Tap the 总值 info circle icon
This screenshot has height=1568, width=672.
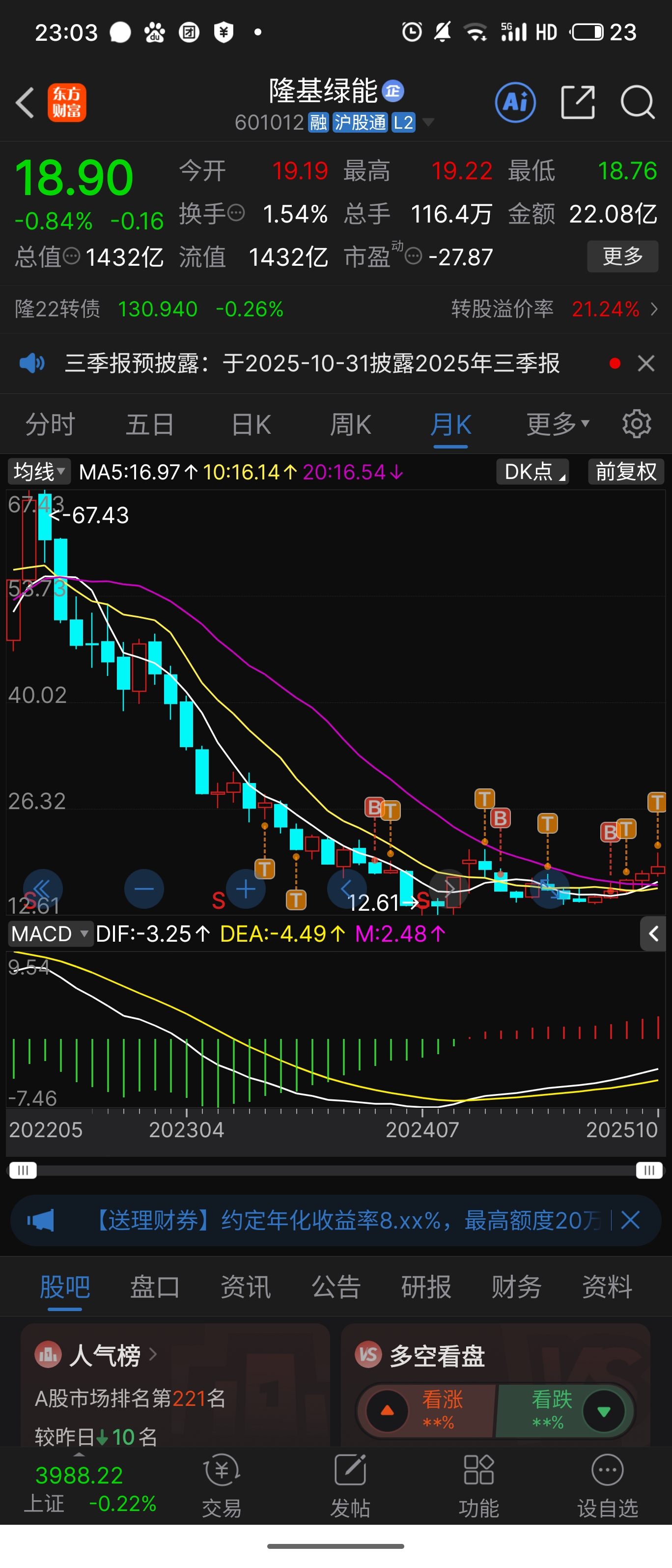pos(72,256)
